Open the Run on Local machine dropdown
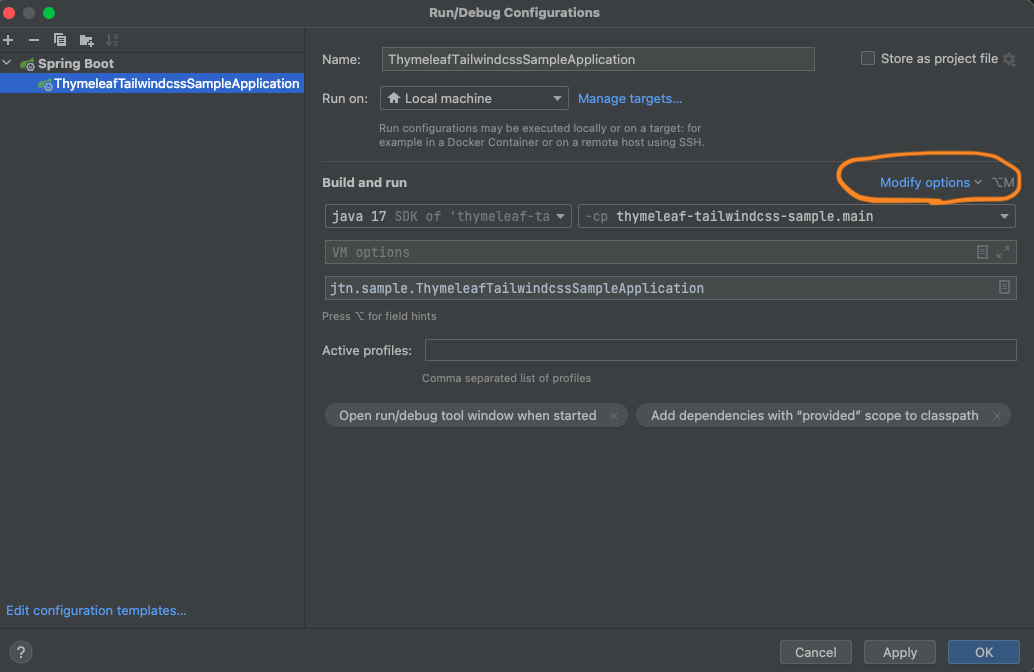 pyautogui.click(x=474, y=99)
